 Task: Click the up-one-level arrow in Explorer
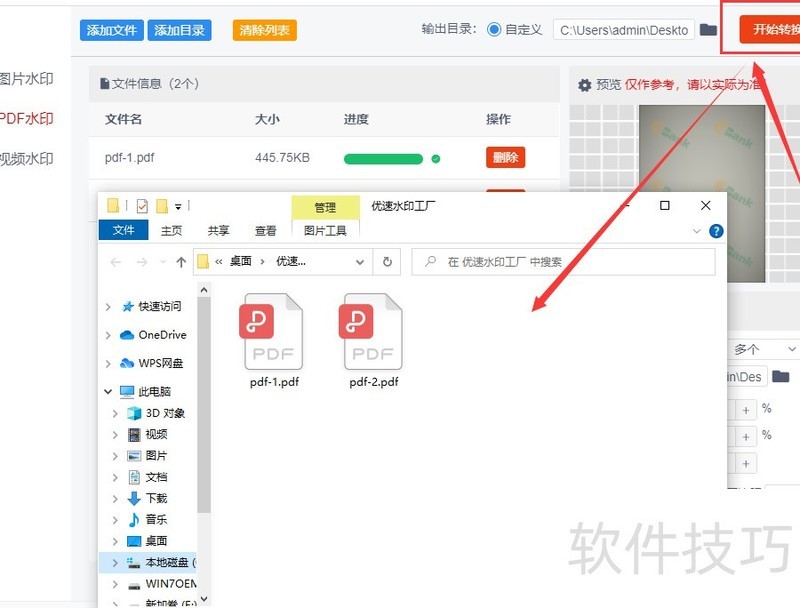tap(182, 261)
